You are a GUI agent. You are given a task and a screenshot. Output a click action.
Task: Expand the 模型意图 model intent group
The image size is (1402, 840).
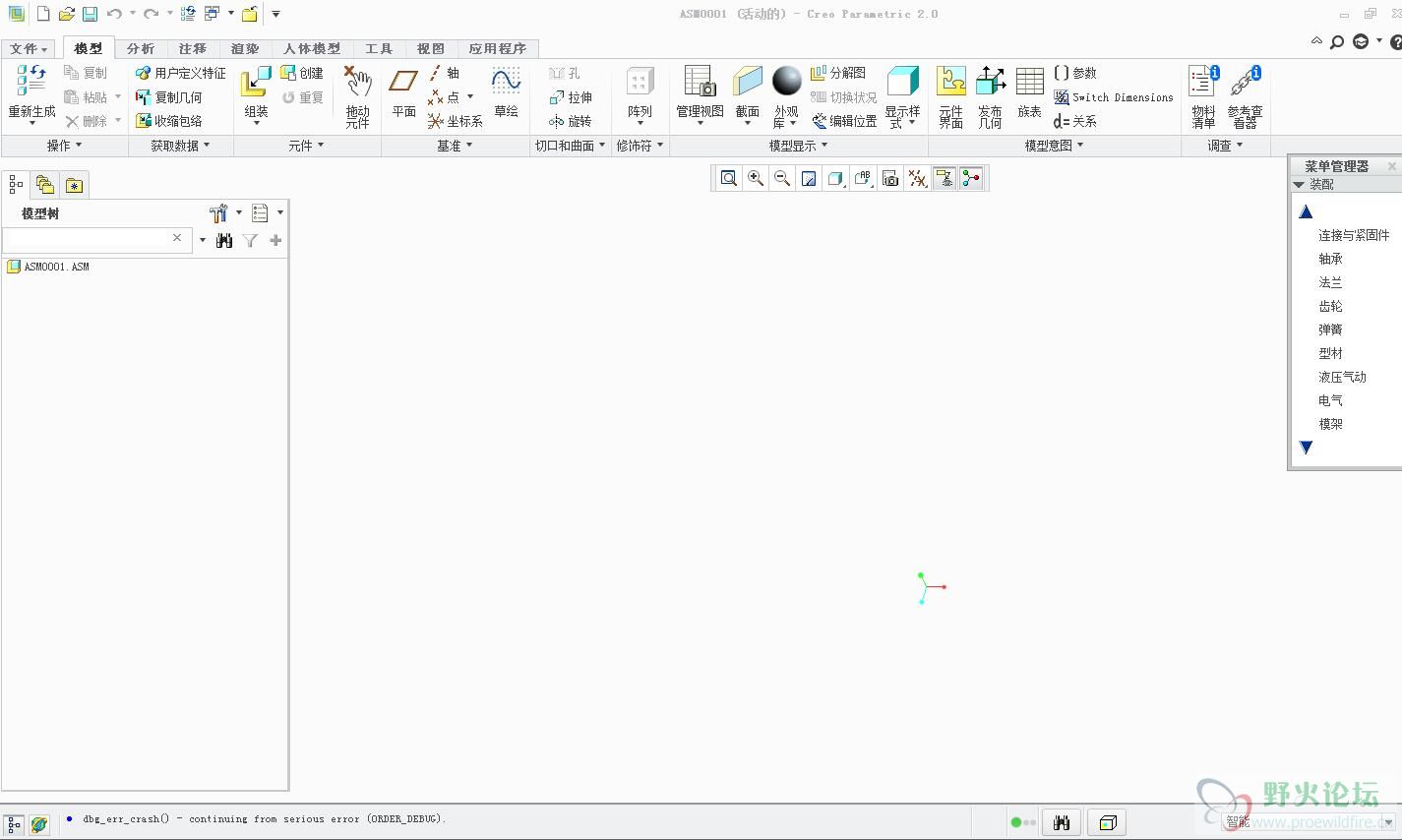coord(1055,146)
